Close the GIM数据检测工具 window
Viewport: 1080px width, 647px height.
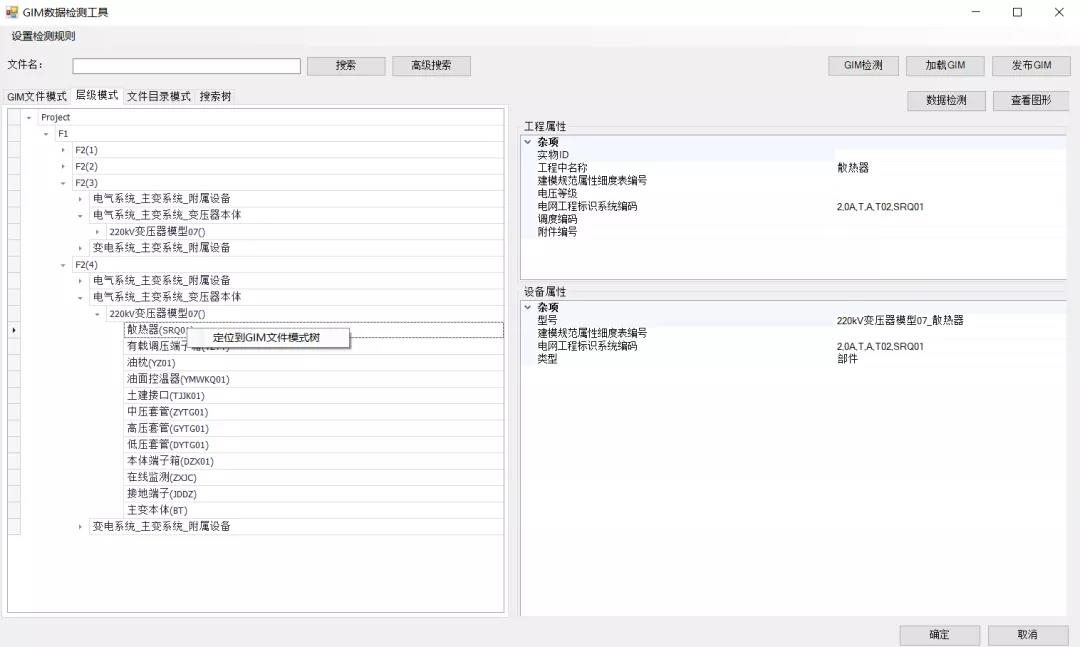tap(1059, 12)
